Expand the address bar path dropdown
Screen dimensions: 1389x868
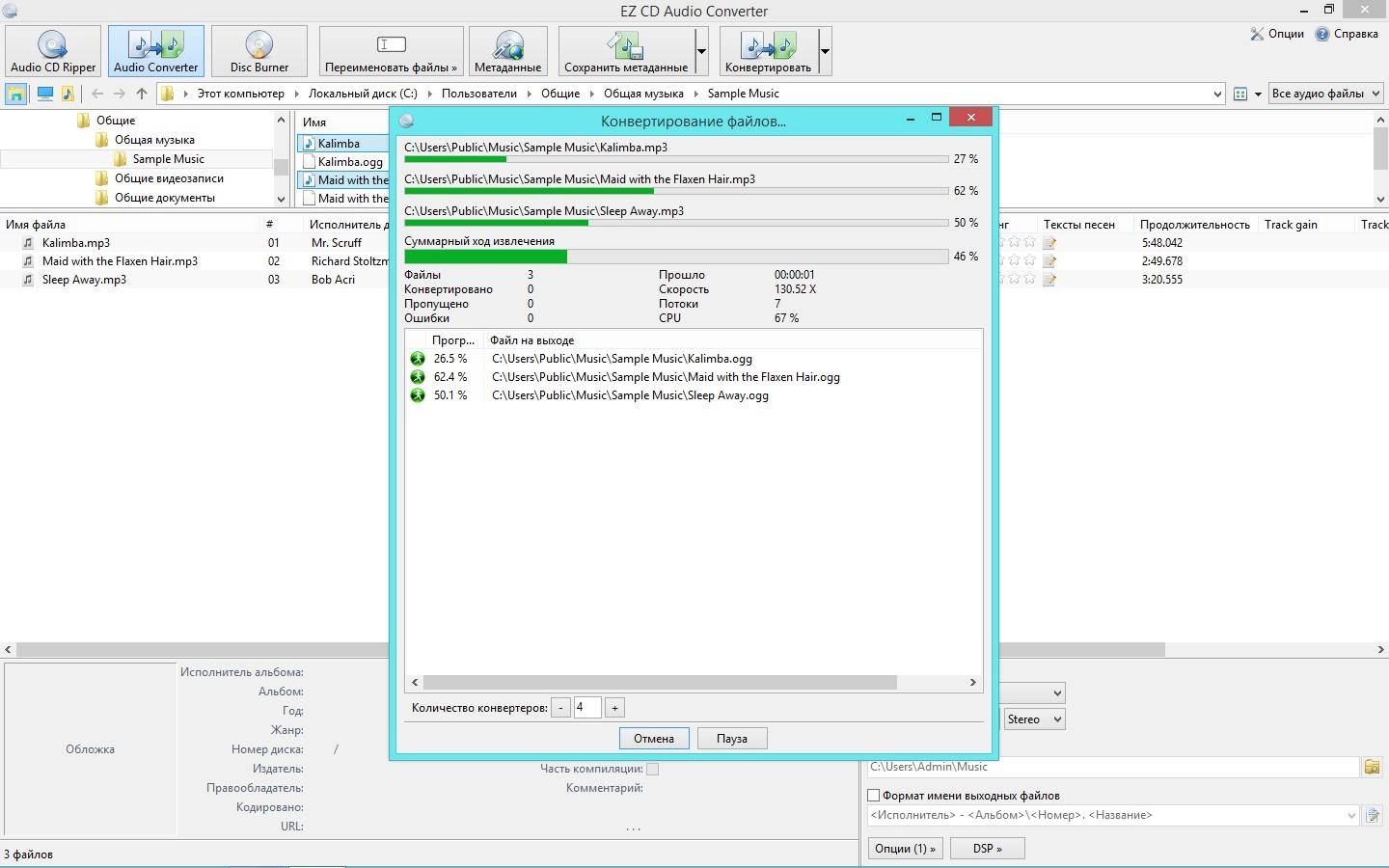tap(1216, 94)
